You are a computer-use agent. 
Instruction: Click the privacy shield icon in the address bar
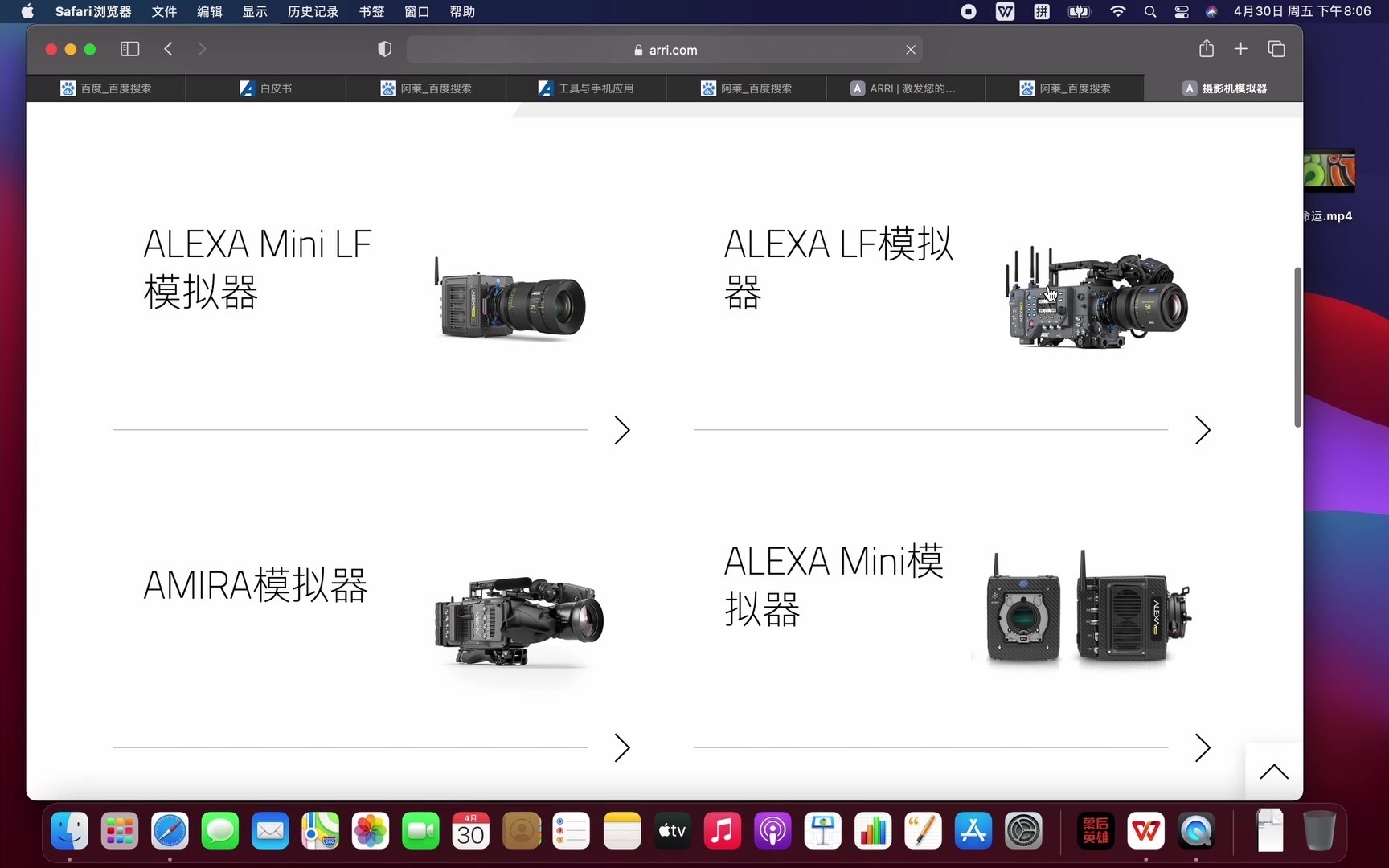click(x=384, y=49)
